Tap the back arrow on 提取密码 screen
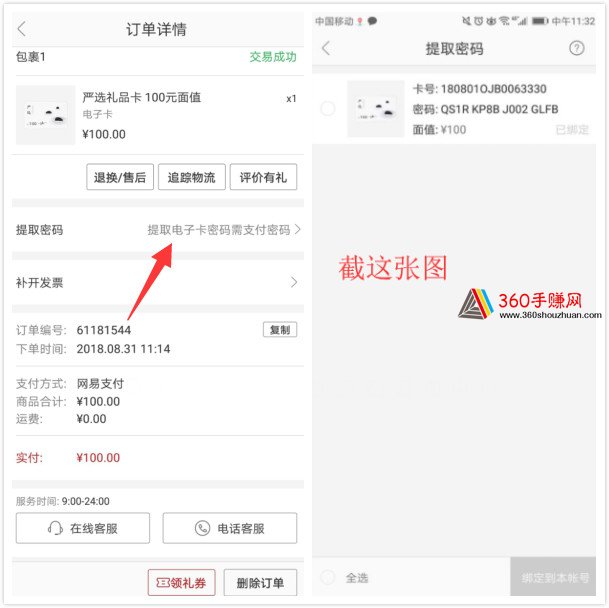This screenshot has width=609, height=608. coord(326,48)
